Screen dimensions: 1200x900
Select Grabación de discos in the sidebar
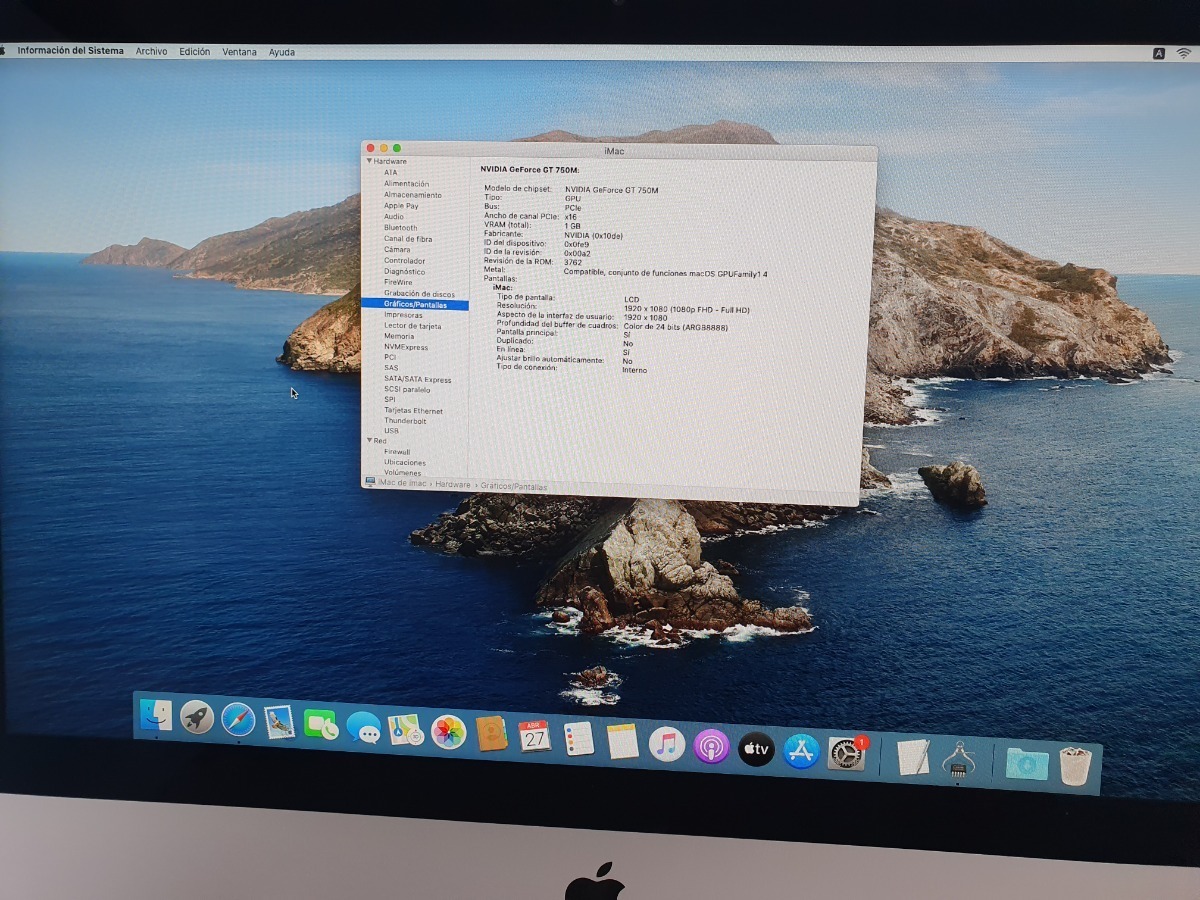pyautogui.click(x=420, y=294)
